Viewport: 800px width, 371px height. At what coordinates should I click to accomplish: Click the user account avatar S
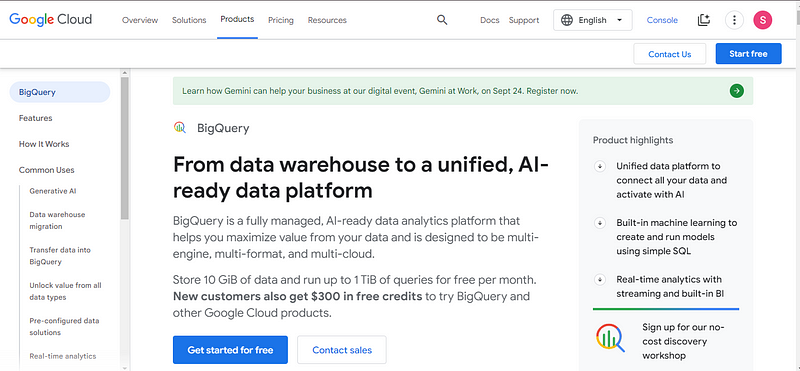pos(762,20)
